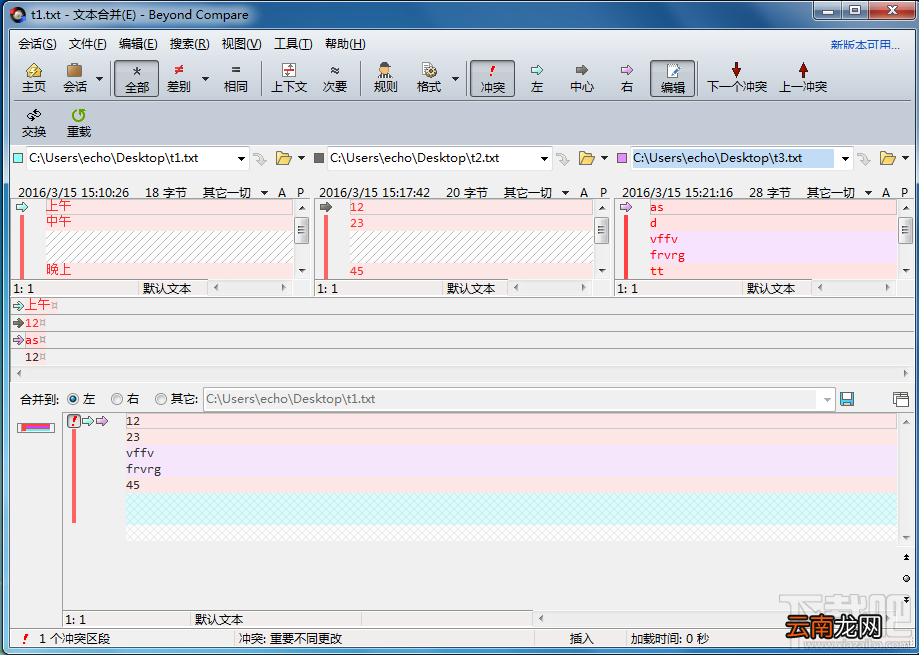Select the 其它 merge target radio
The width and height of the screenshot is (919, 655).
pos(161,399)
